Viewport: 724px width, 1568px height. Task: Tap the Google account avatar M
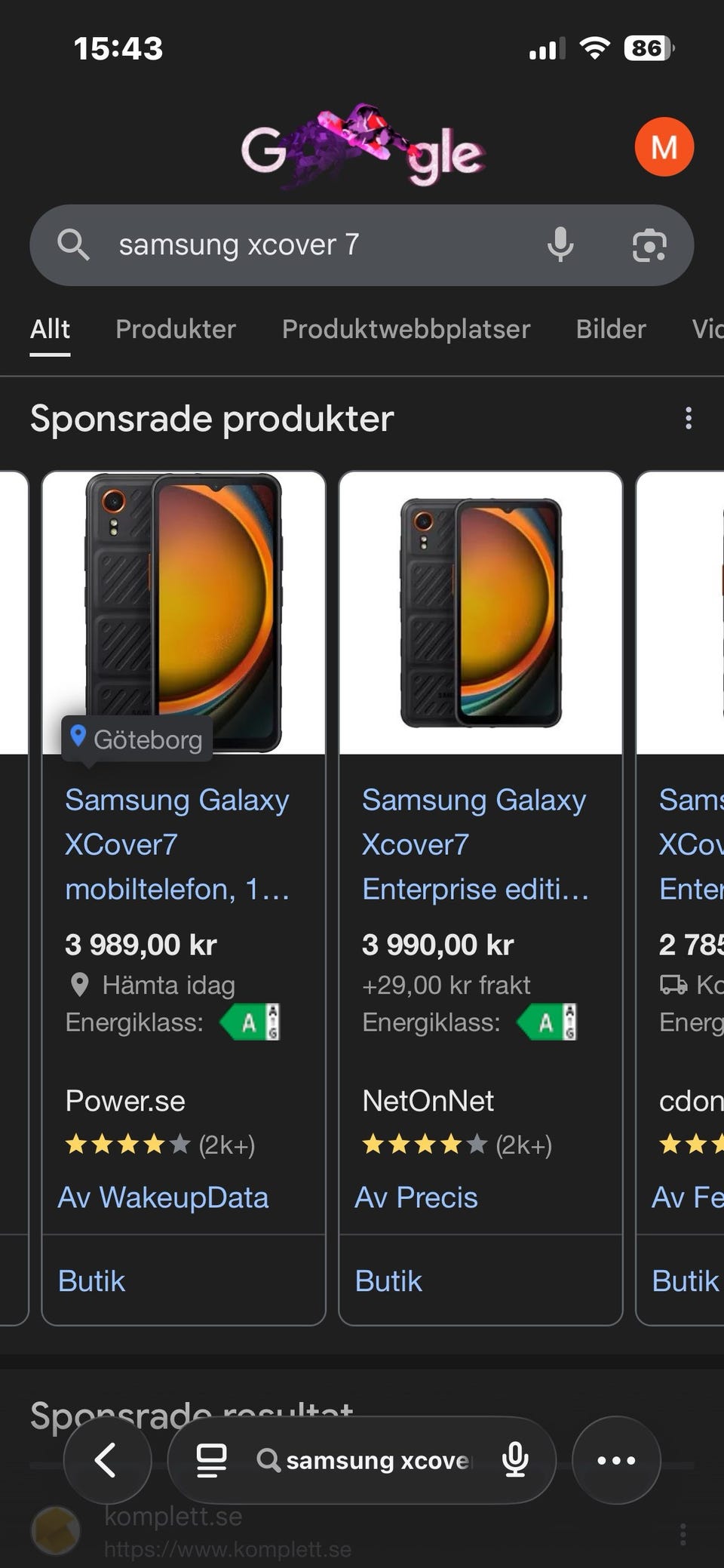tap(664, 147)
